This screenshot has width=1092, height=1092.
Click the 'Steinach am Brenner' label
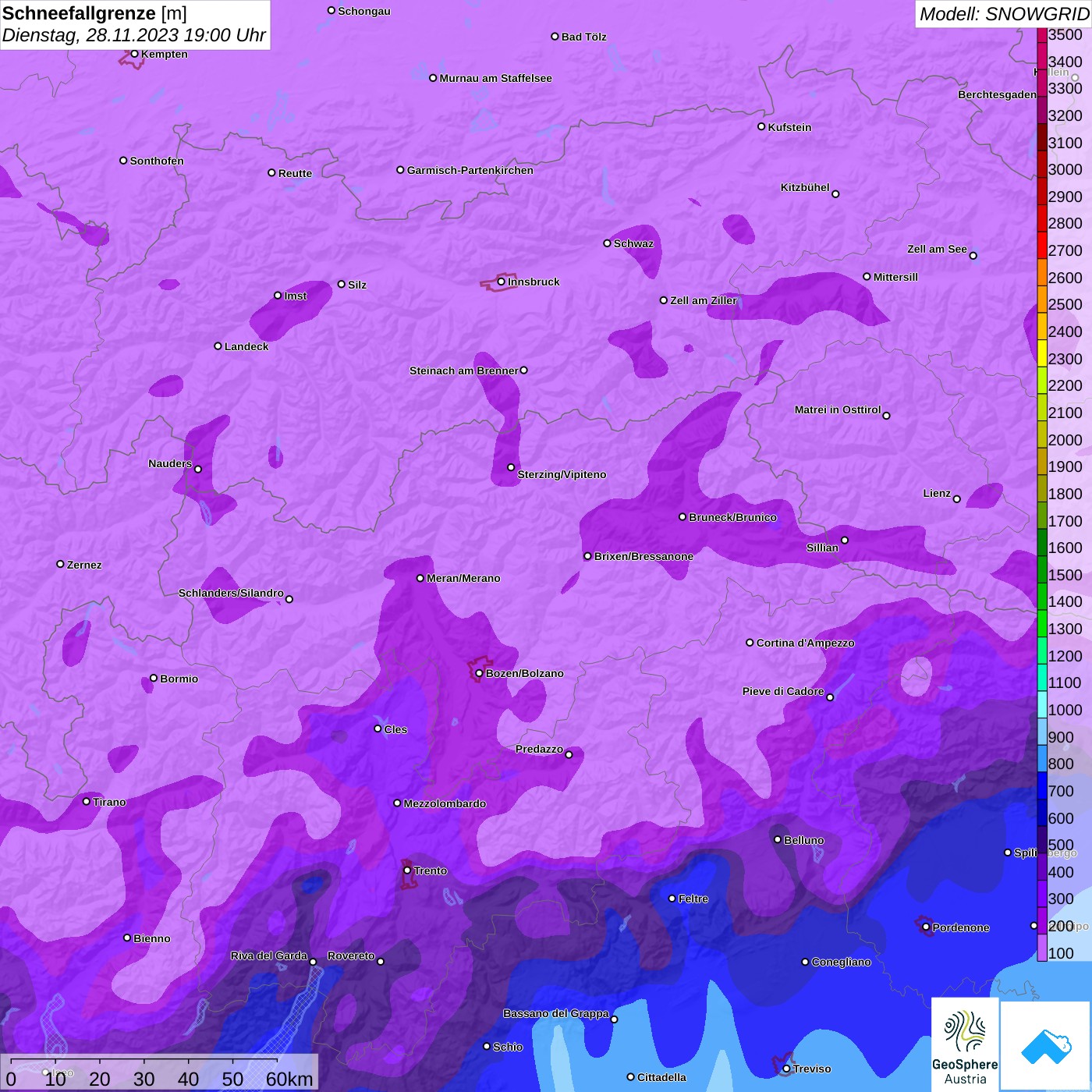tap(464, 370)
